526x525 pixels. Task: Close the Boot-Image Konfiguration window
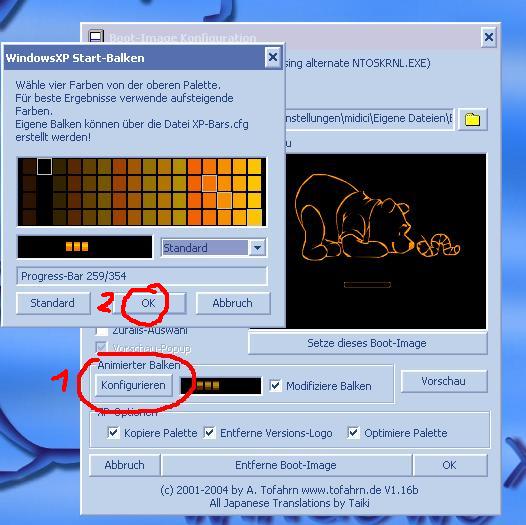488,37
